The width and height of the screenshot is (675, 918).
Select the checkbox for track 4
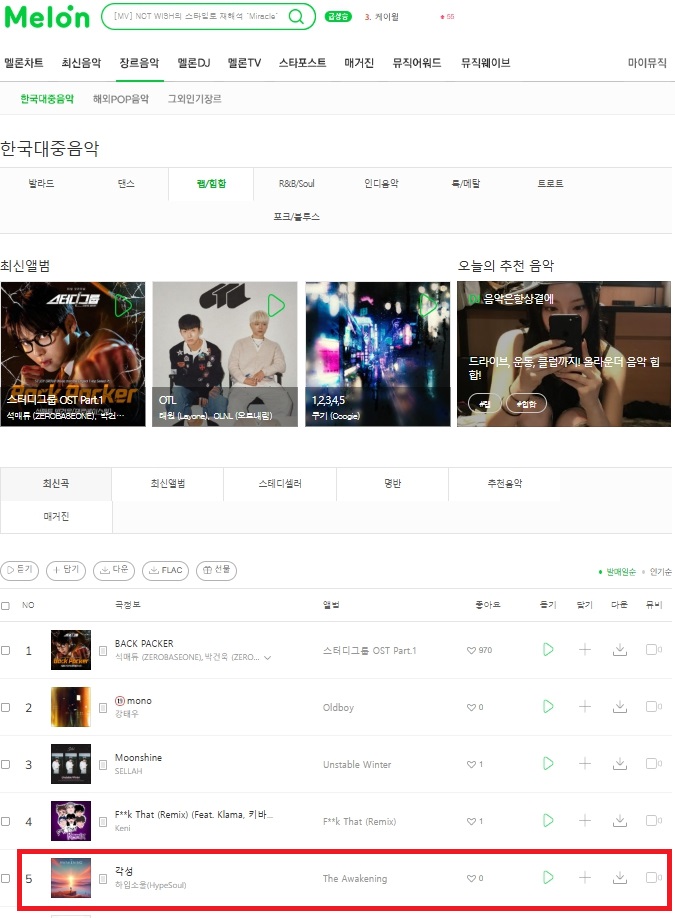click(5, 821)
